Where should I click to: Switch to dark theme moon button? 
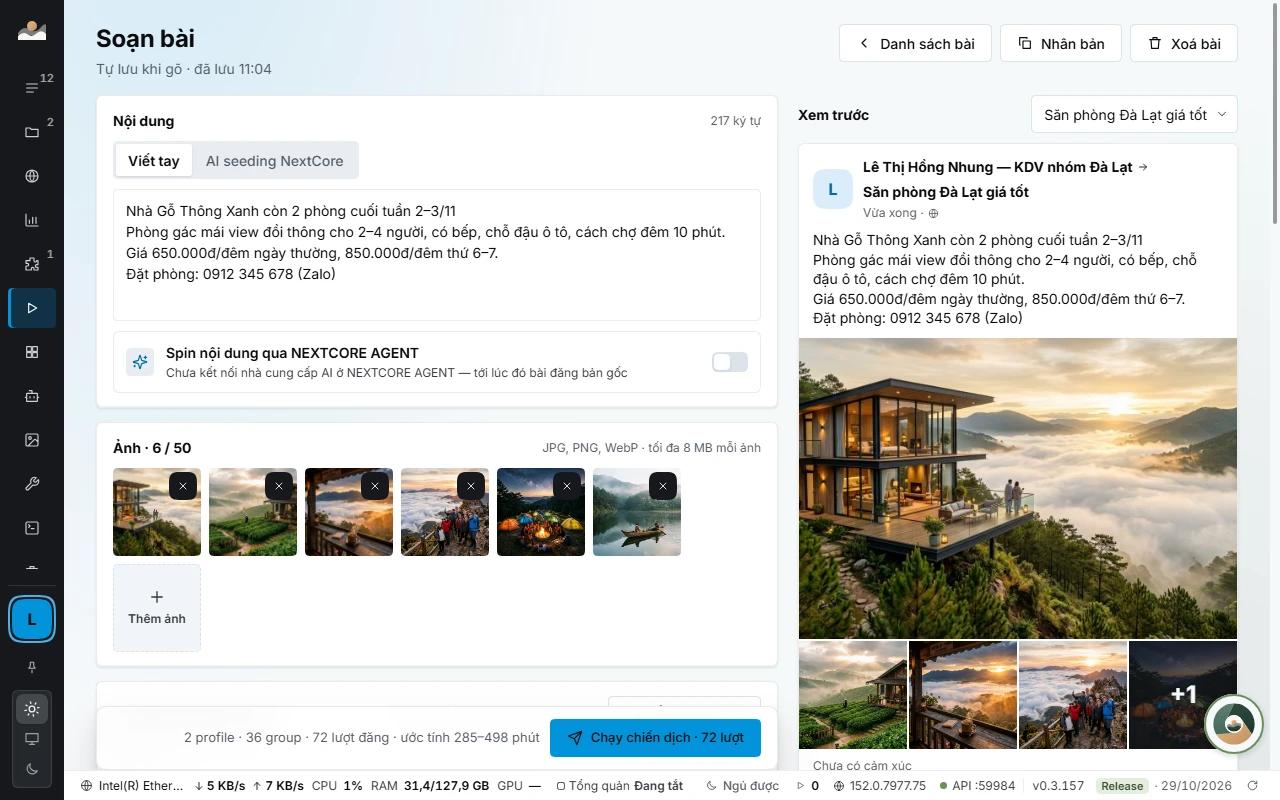click(32, 769)
